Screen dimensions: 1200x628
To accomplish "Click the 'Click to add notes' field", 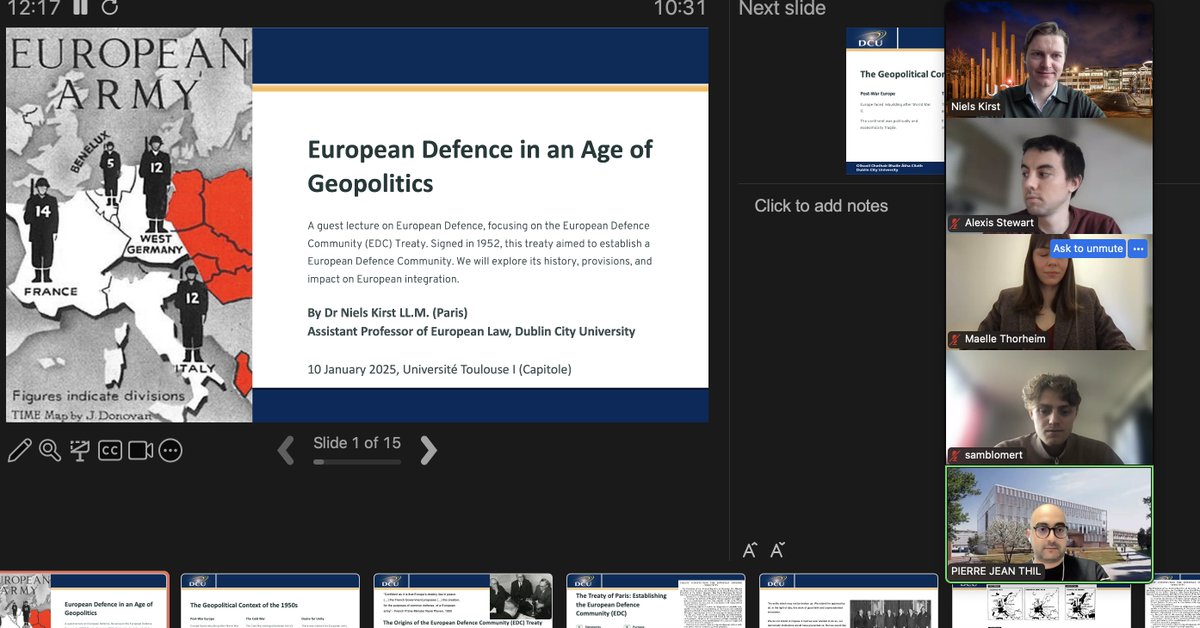I will [x=821, y=206].
